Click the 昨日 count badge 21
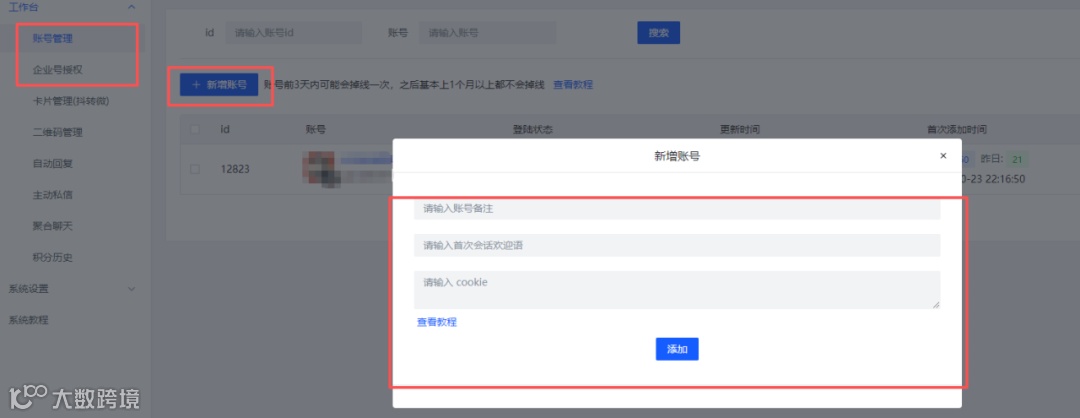Viewport: 1080px width, 418px height. tap(1016, 159)
